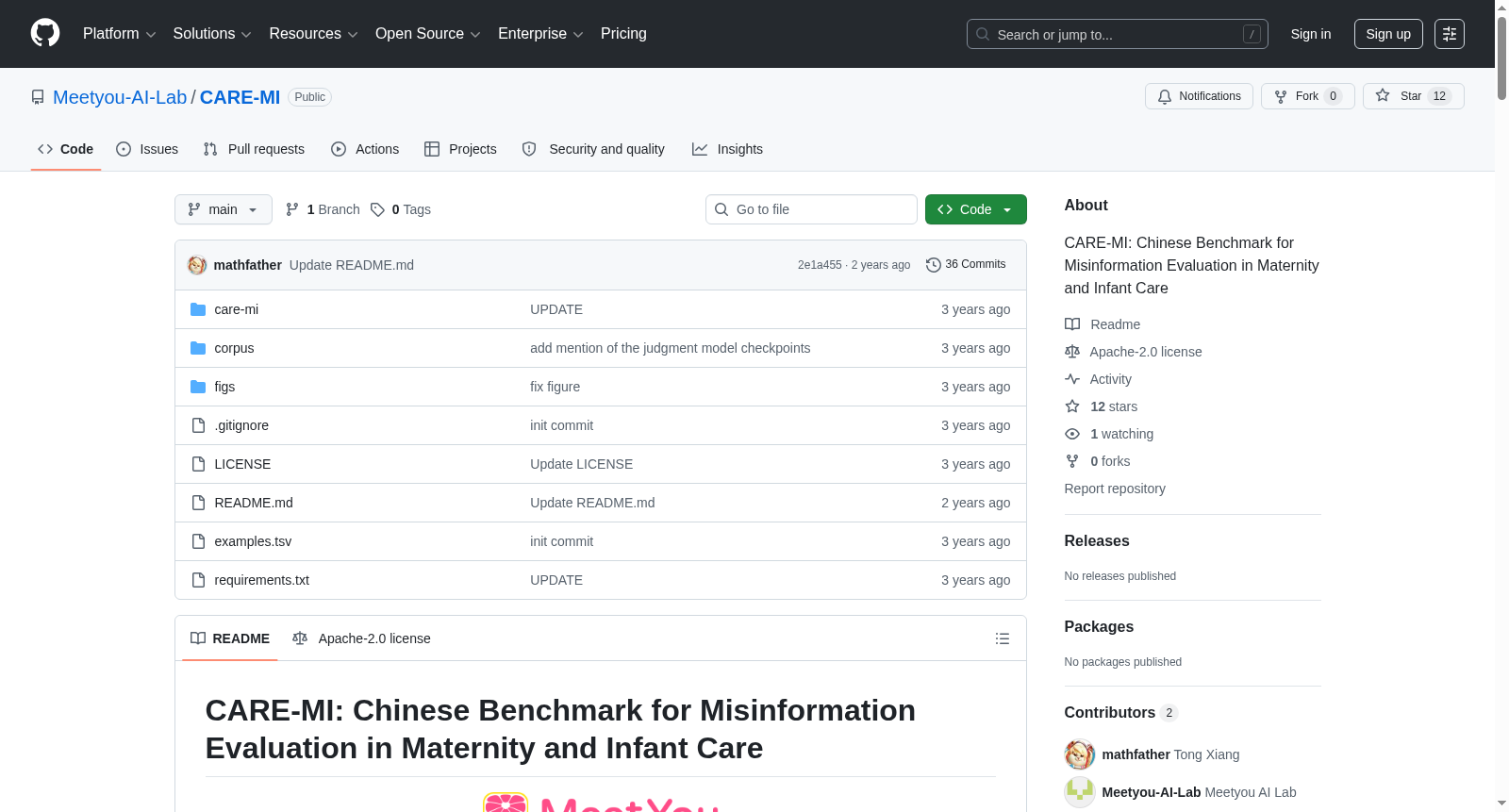This screenshot has height=812, width=1509.
Task: Open the 'fix figure' commit message
Action: pos(556,387)
